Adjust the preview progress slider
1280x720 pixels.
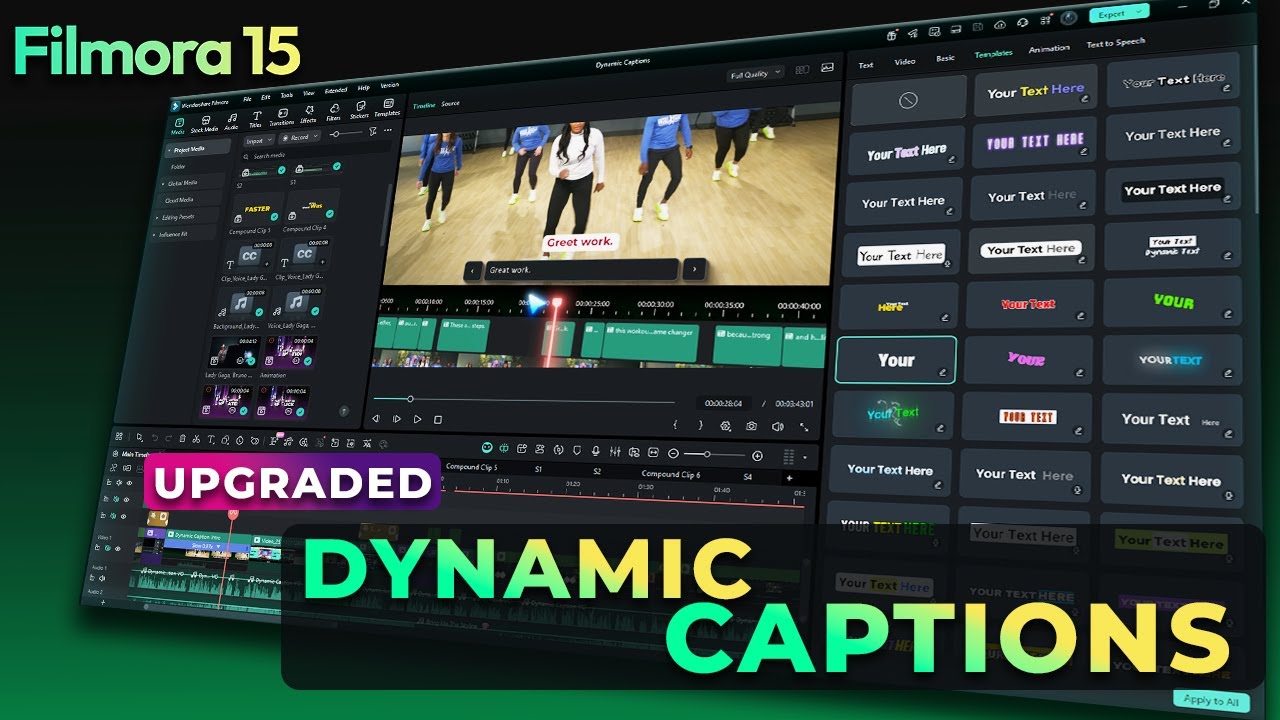click(525, 400)
